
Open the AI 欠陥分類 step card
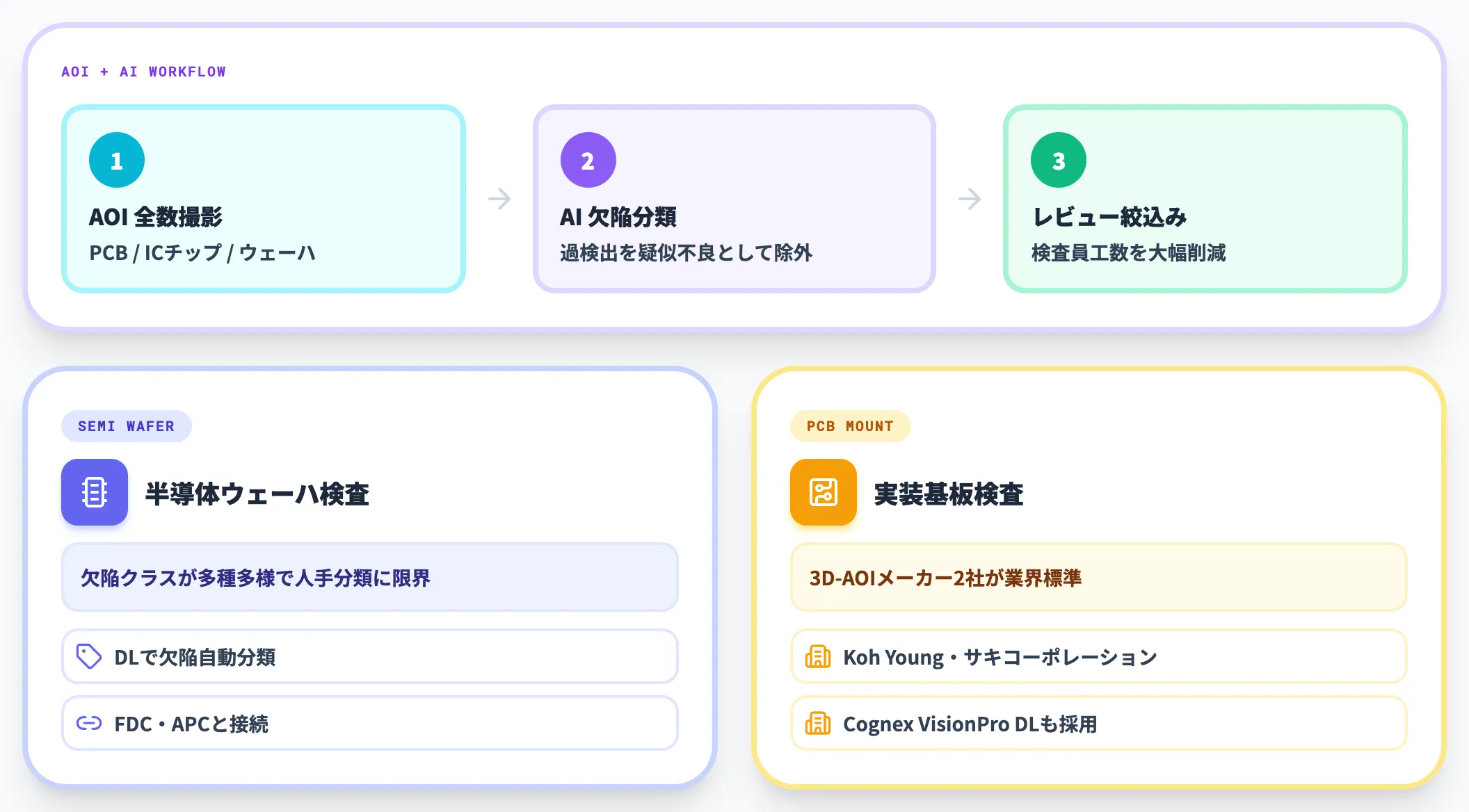click(x=734, y=199)
